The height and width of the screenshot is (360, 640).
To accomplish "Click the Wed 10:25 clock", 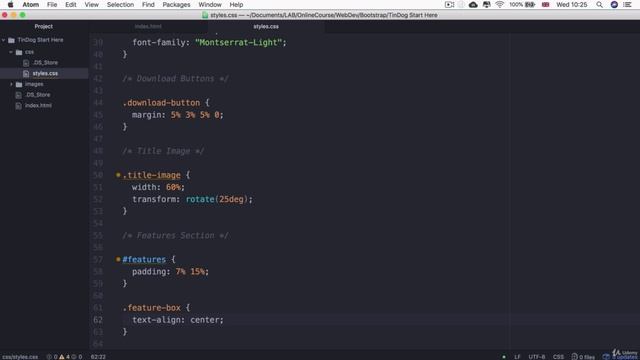I will (571, 4).
